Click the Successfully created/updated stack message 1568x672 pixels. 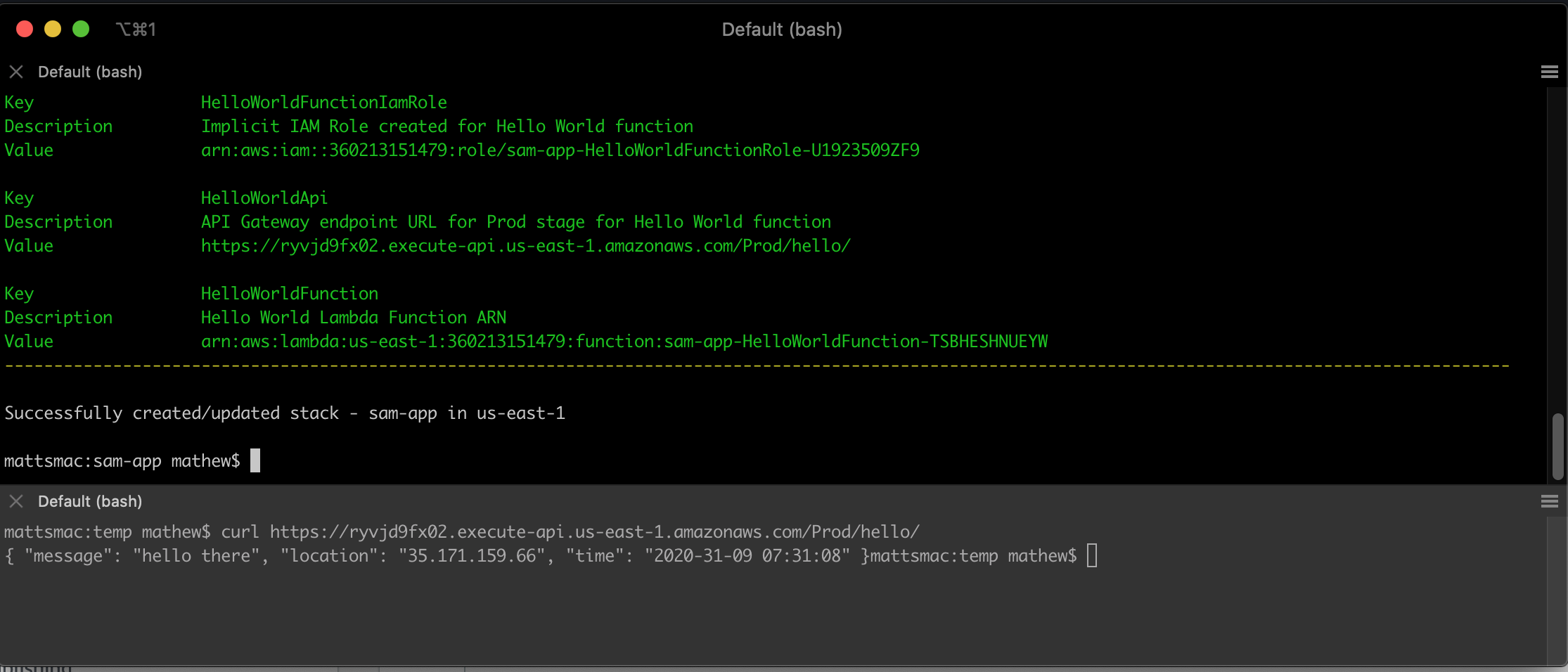[x=285, y=413]
